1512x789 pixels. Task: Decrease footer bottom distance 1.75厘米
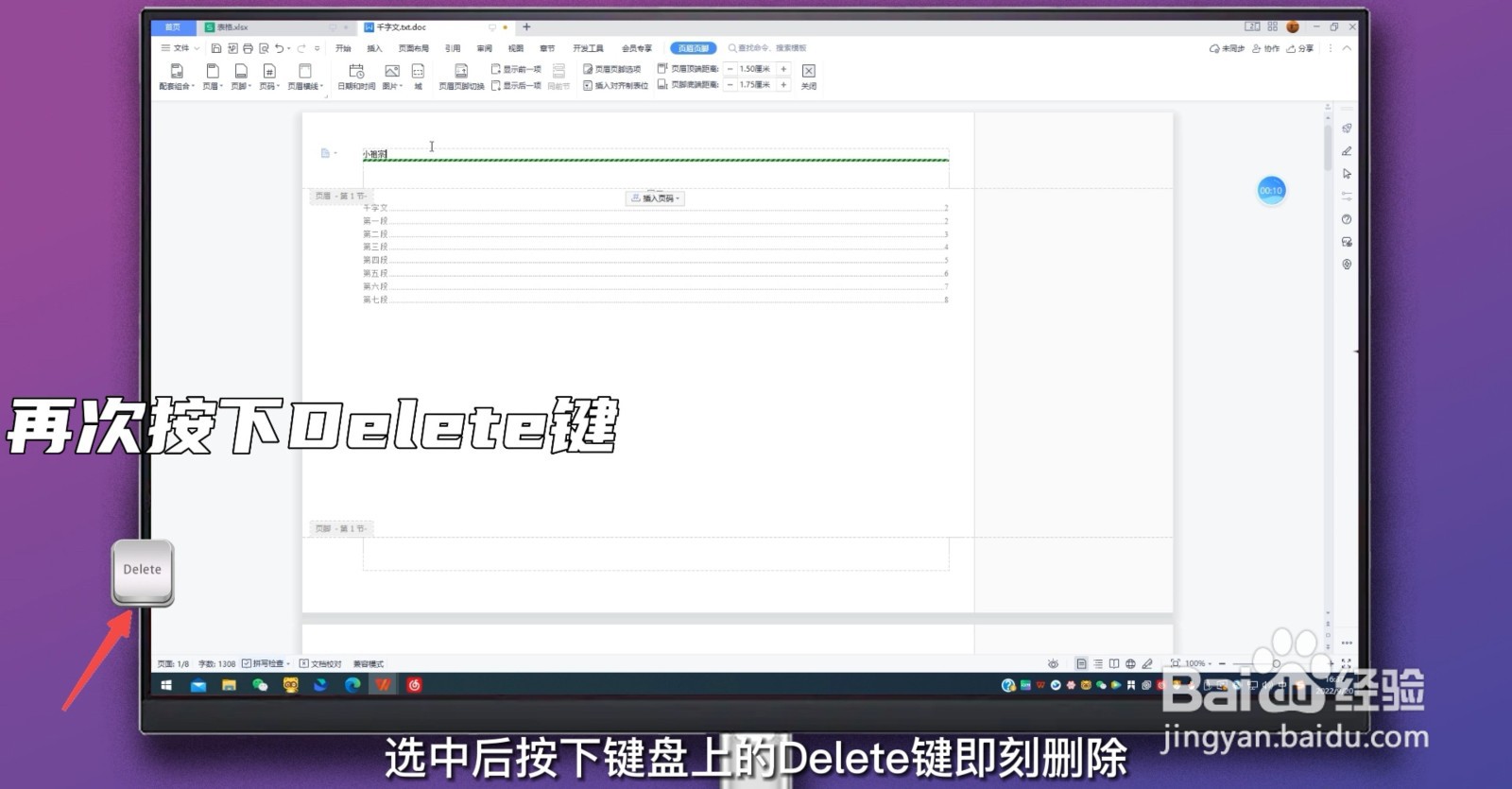click(730, 85)
